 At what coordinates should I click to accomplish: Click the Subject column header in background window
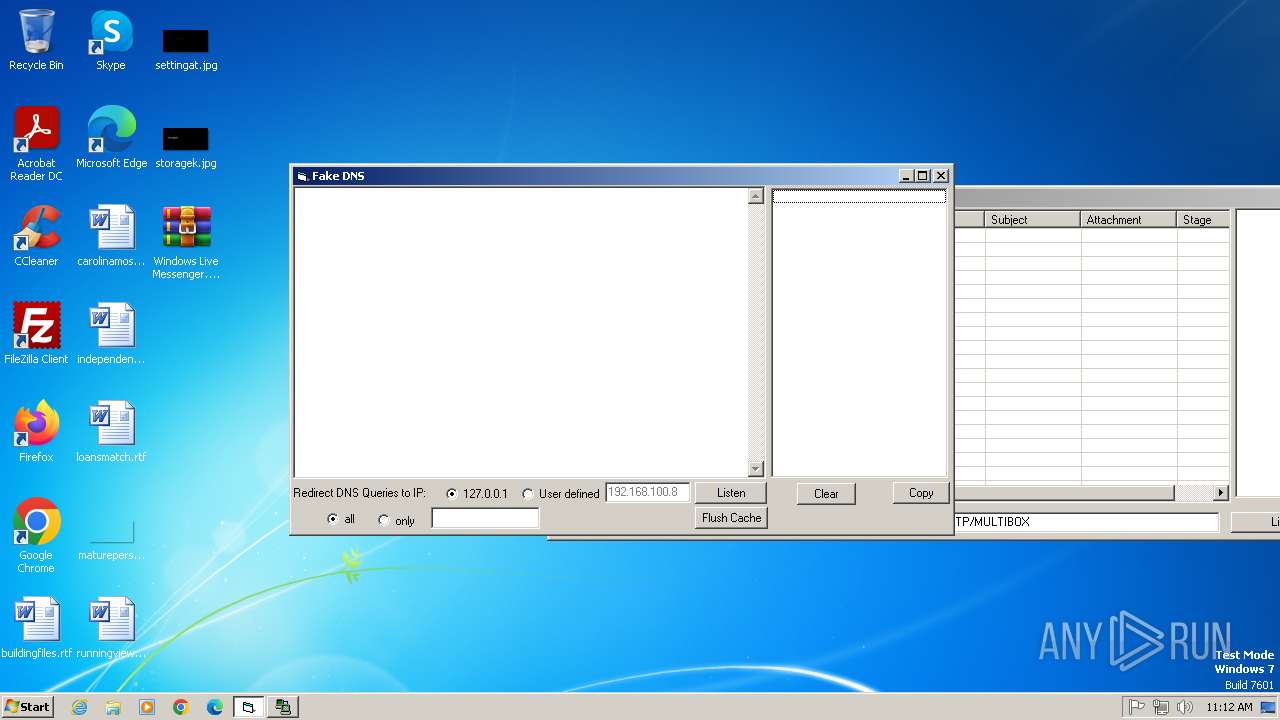[x=1033, y=219]
